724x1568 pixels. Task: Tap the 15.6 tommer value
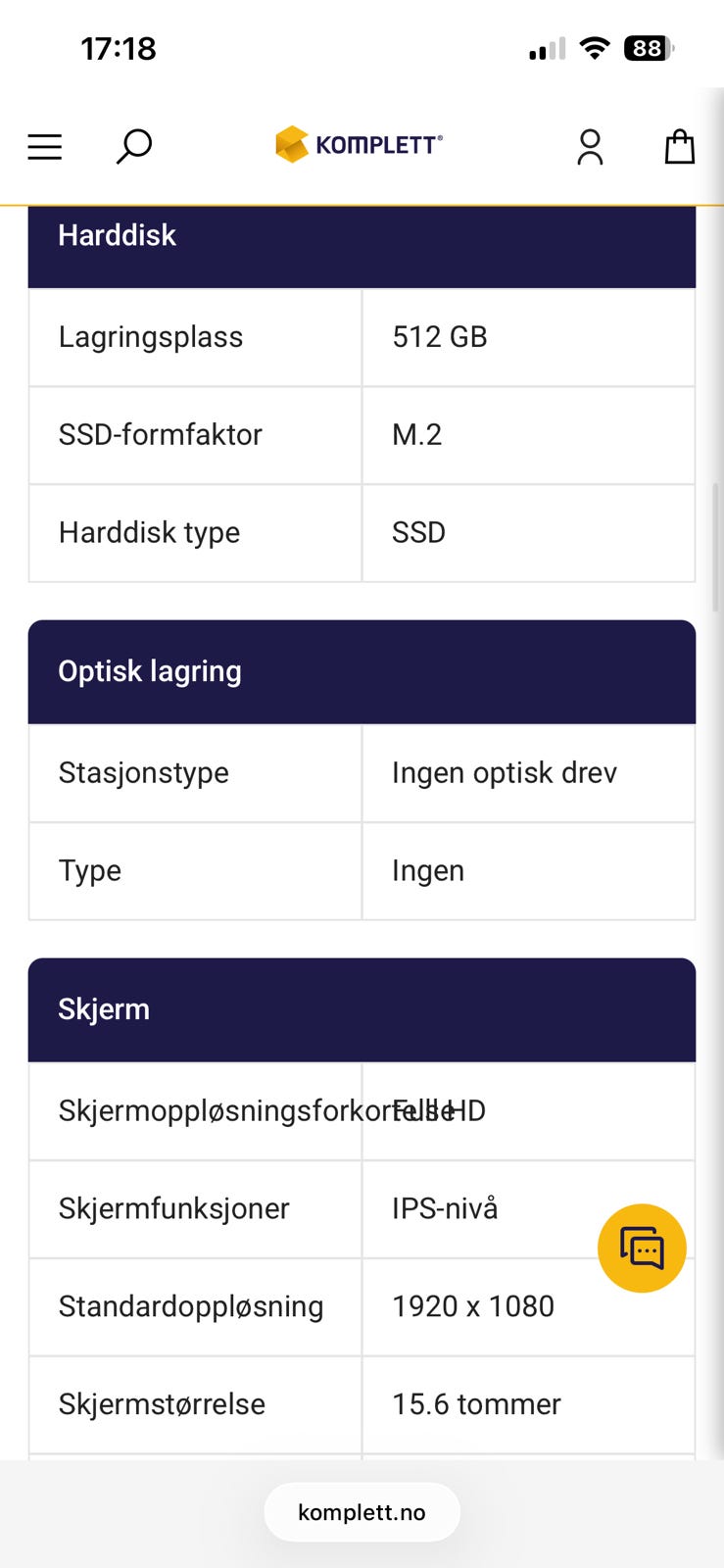click(476, 1404)
